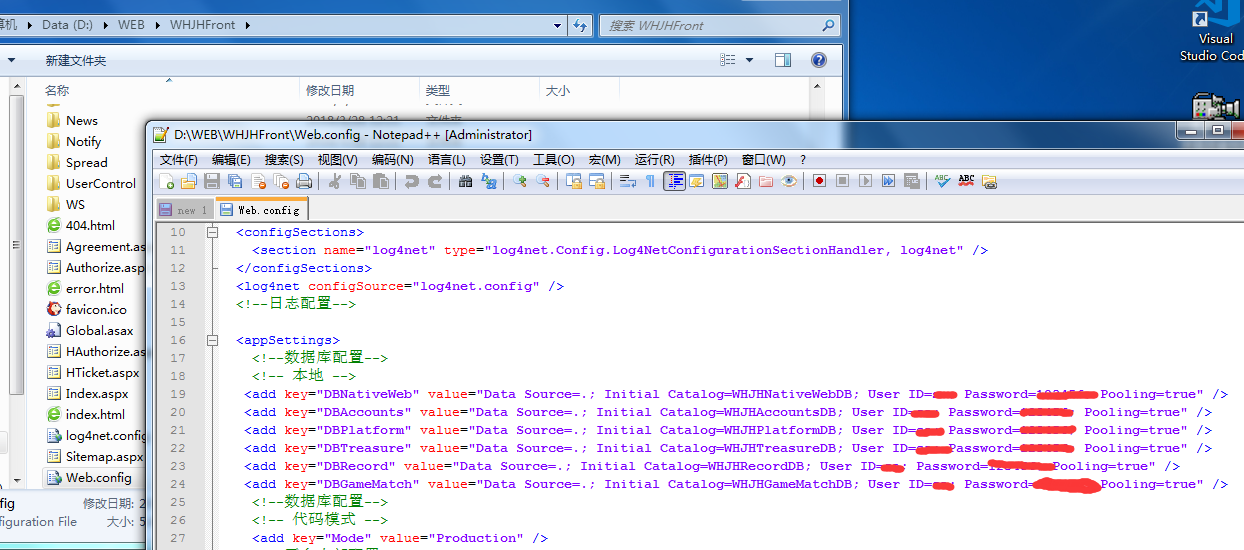Select the UserControl folder in file list
1244x550 pixels.
click(100, 183)
